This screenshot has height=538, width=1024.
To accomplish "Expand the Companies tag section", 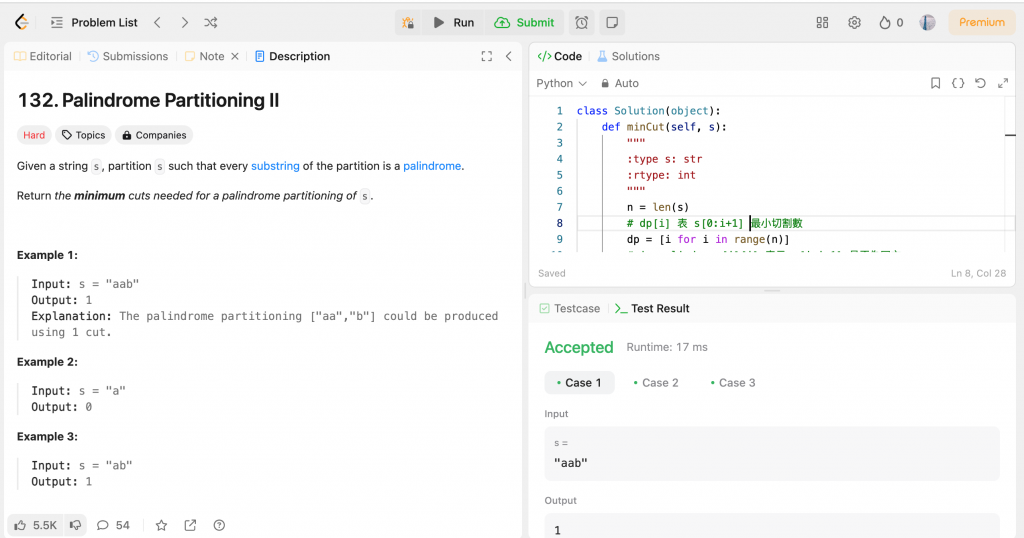I will [154, 135].
